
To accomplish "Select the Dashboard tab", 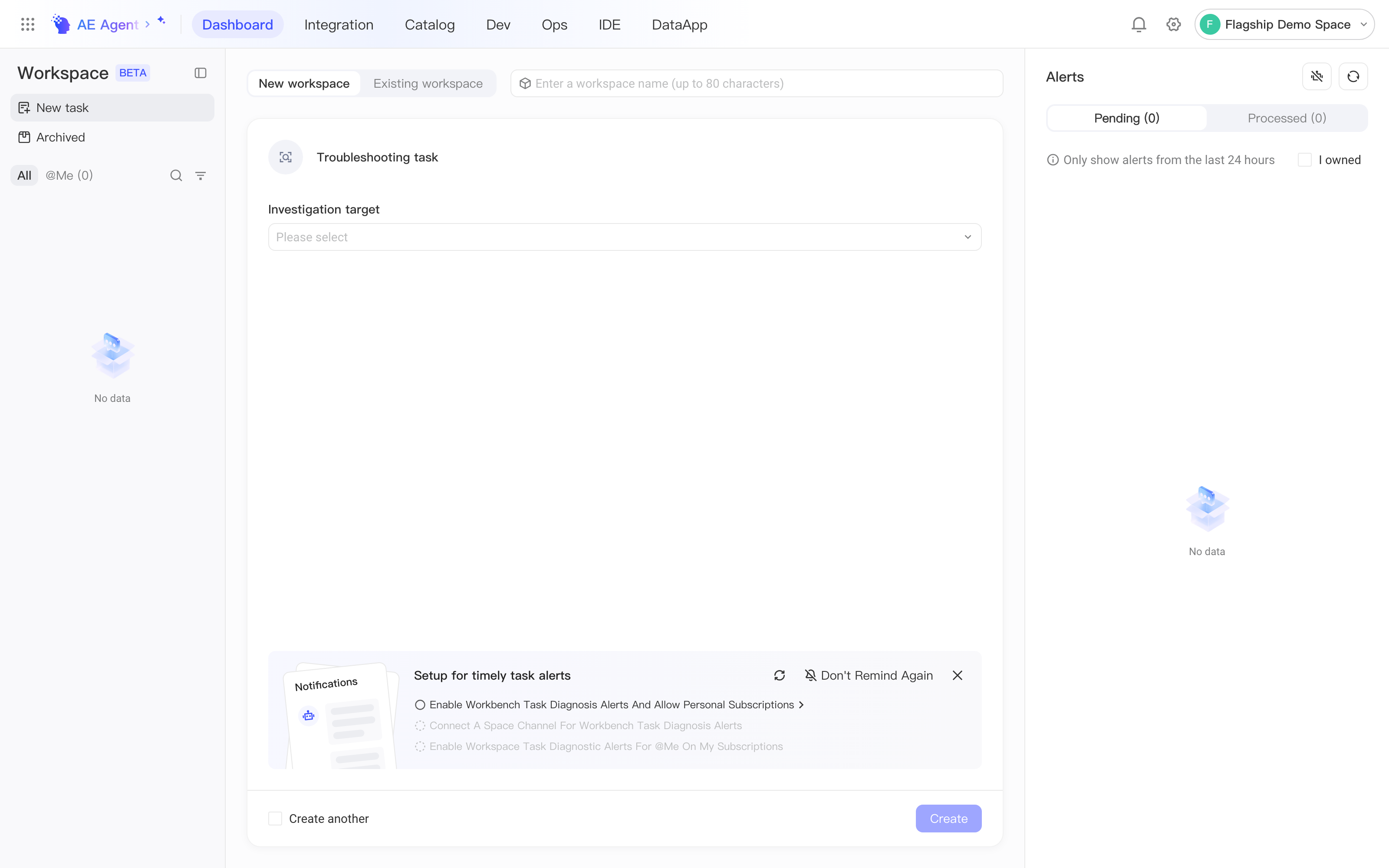I will (x=237, y=24).
